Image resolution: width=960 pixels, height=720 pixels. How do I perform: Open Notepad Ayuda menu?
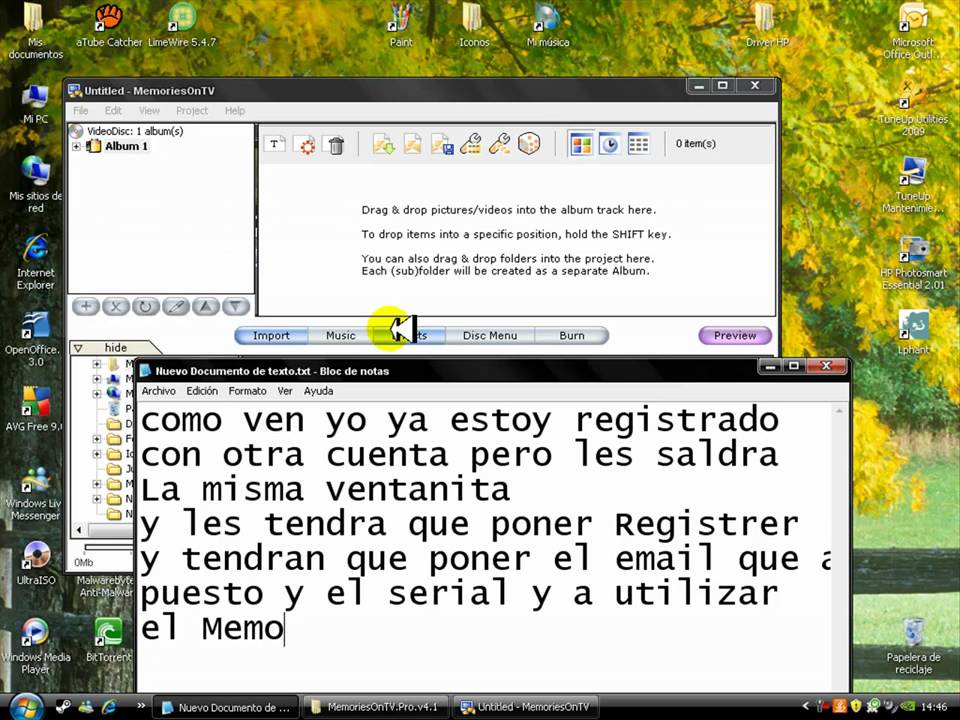[x=318, y=391]
